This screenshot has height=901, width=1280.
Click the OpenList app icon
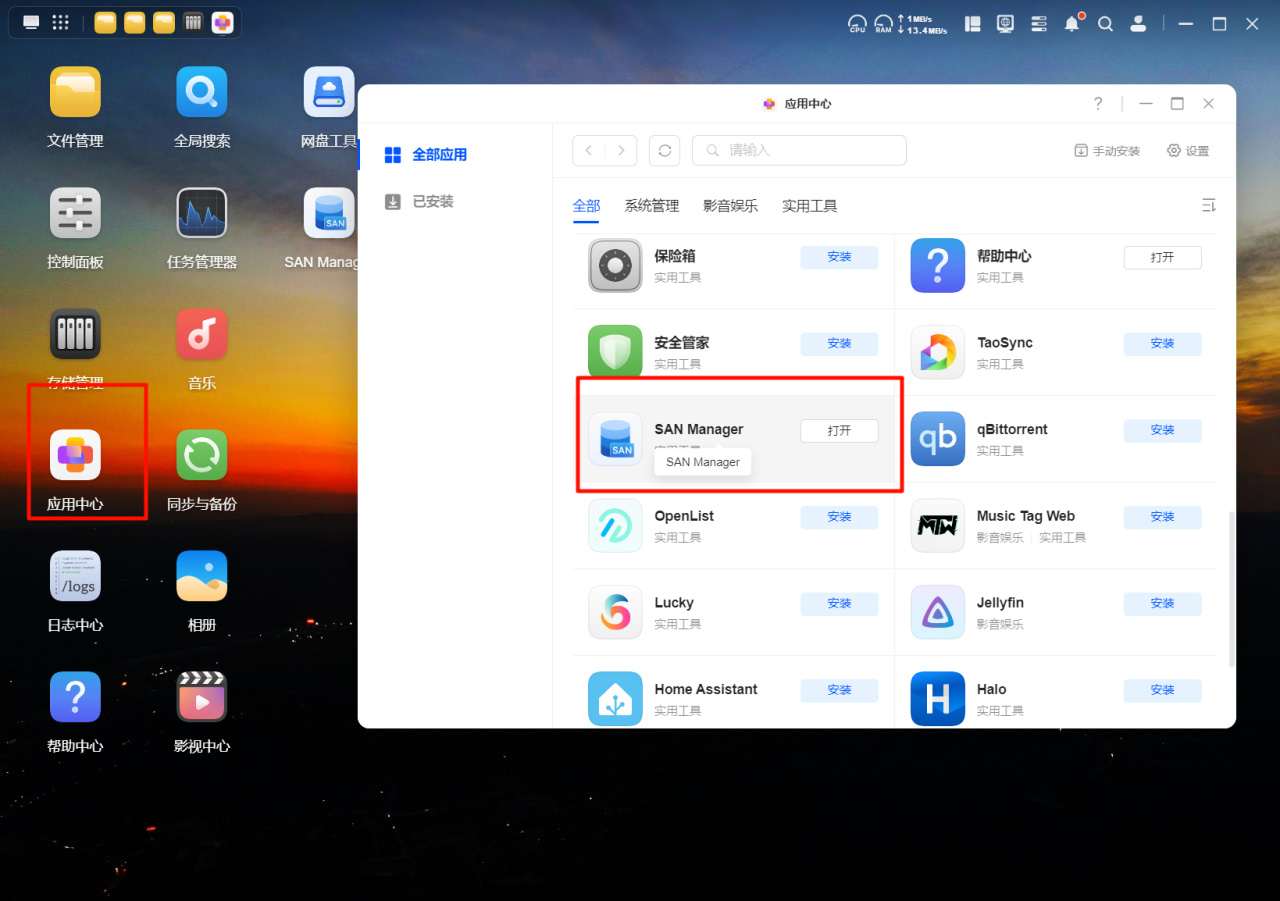[x=615, y=525]
